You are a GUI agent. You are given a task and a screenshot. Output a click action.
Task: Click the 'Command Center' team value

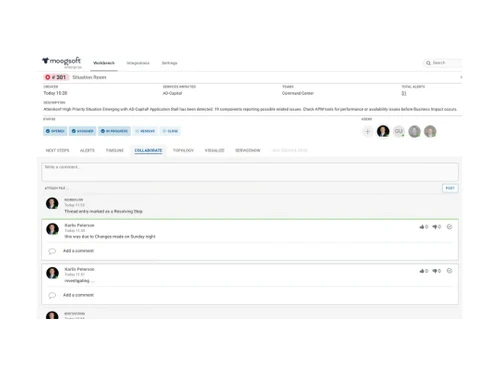point(298,93)
